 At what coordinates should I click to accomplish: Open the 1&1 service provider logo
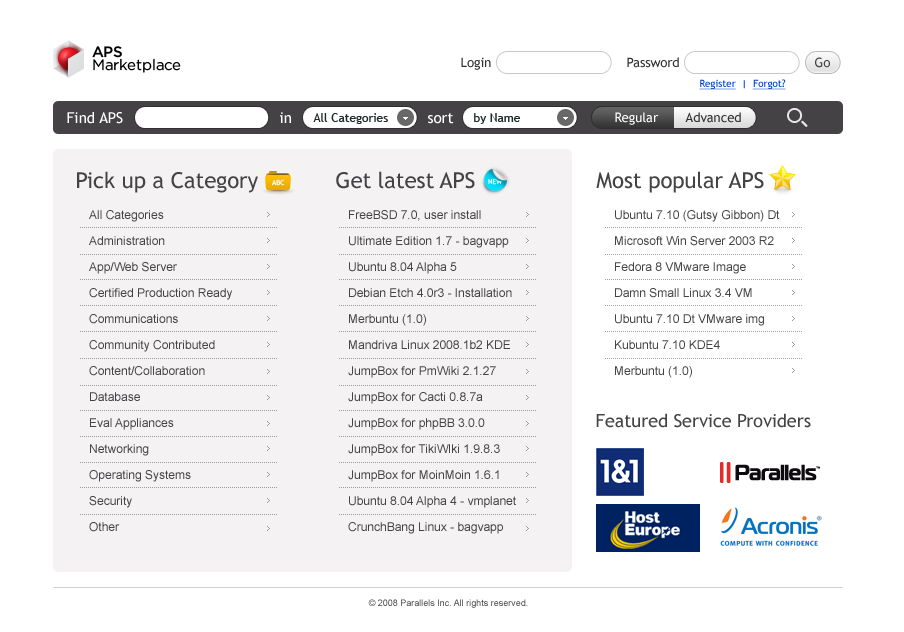pyautogui.click(x=620, y=471)
